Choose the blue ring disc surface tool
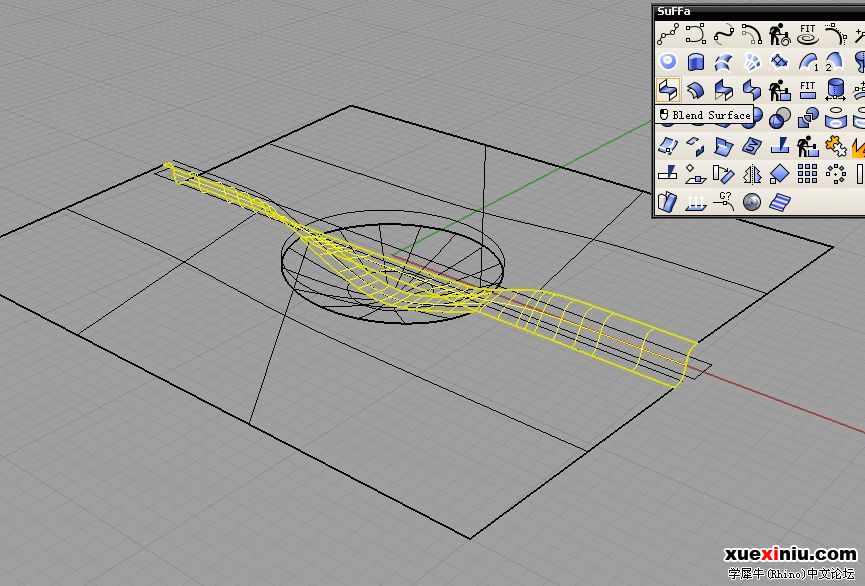865x586 pixels. tap(668, 62)
